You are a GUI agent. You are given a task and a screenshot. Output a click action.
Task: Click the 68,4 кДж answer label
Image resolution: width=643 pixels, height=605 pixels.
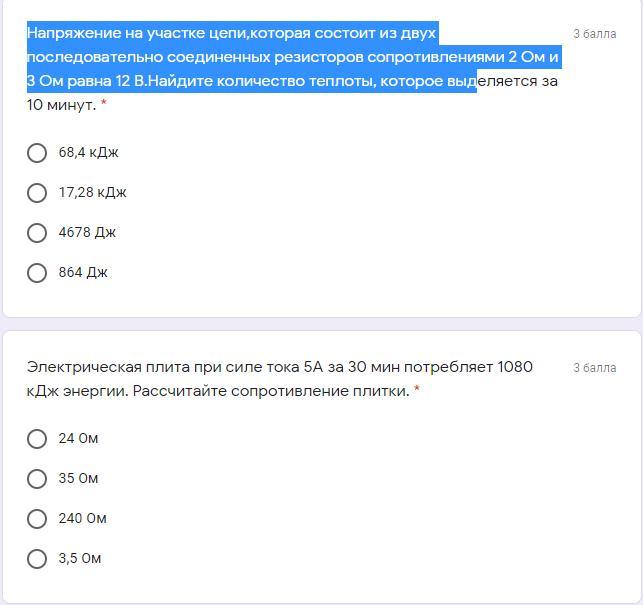[x=89, y=153]
